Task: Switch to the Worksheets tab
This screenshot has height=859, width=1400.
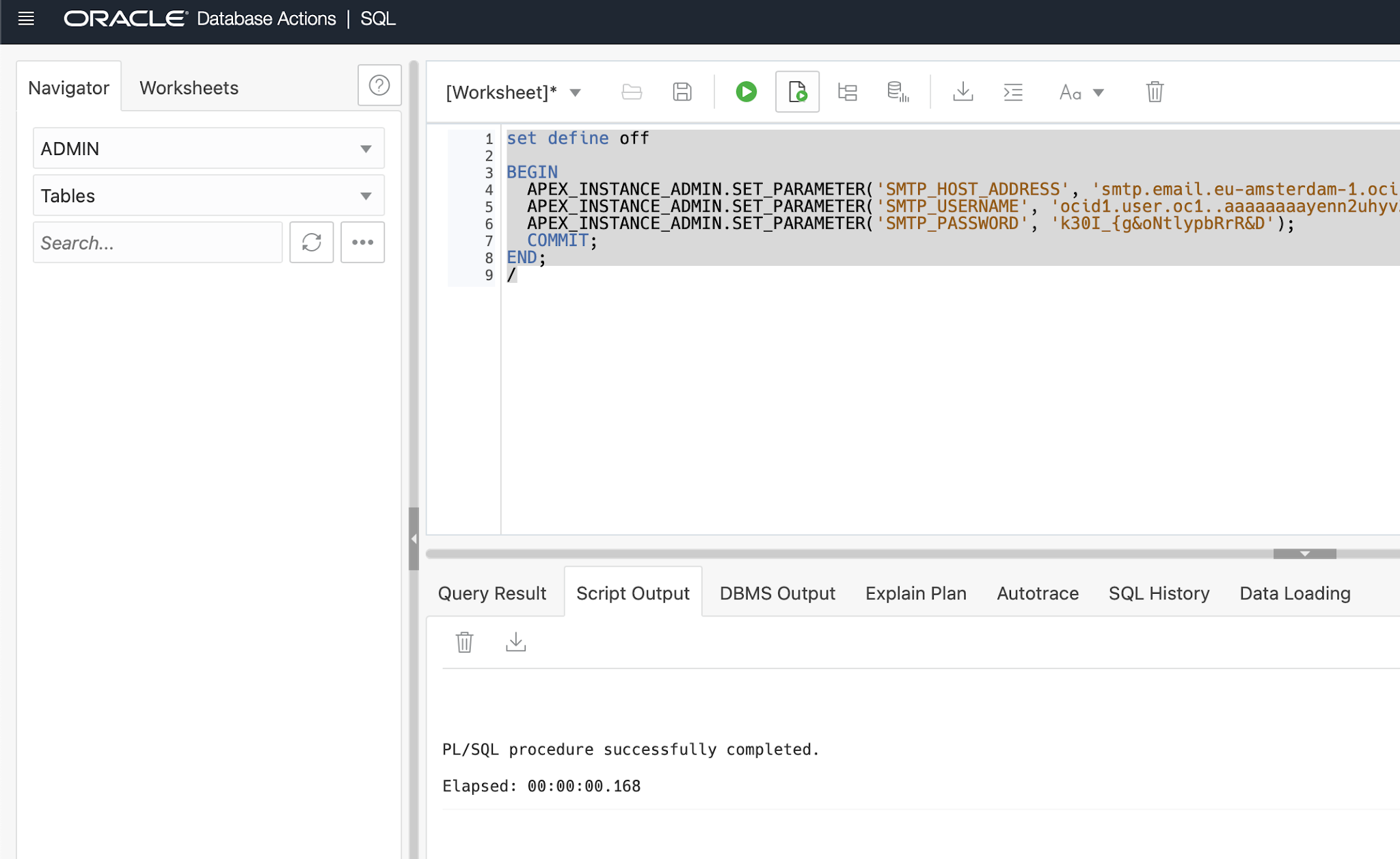Action: click(x=189, y=87)
